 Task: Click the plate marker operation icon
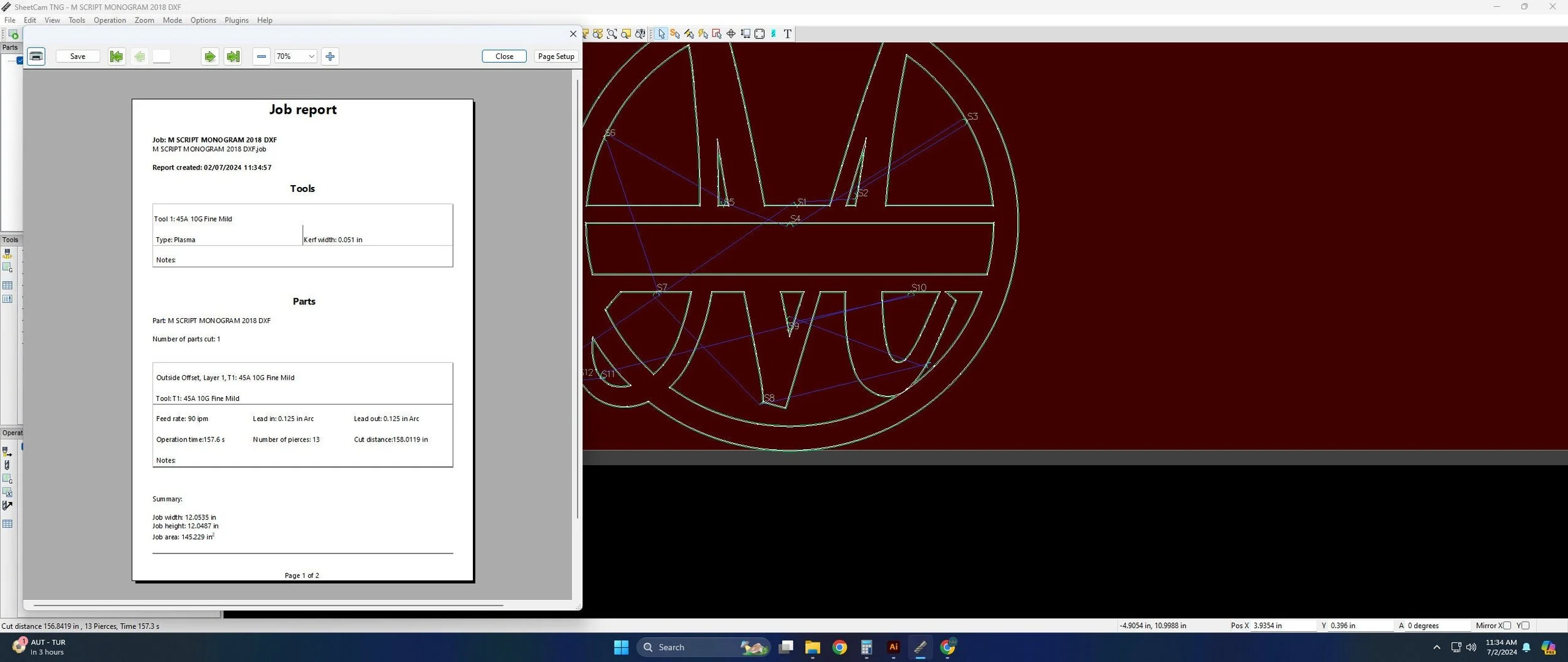click(x=8, y=506)
